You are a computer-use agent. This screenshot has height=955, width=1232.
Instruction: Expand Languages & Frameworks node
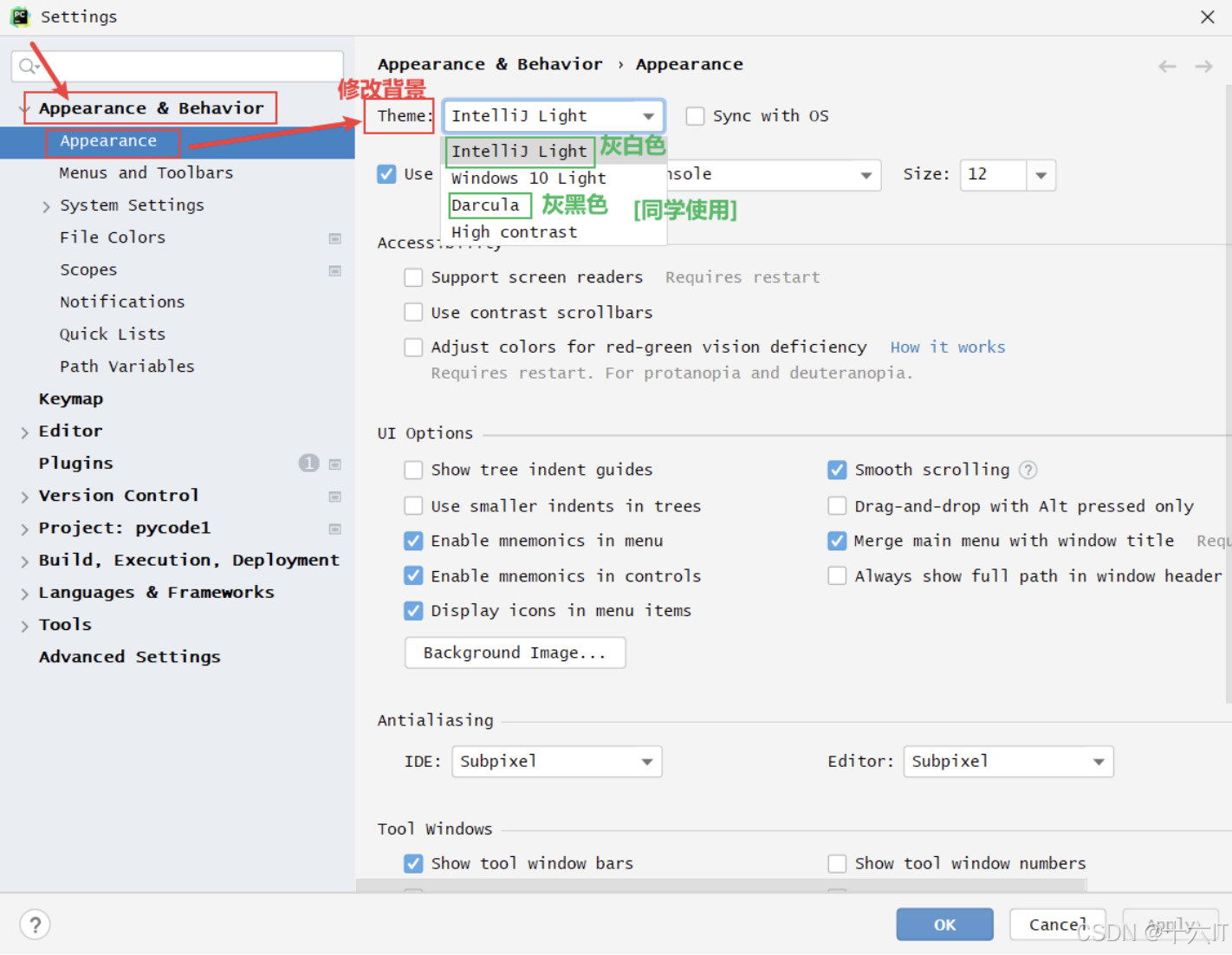24,593
